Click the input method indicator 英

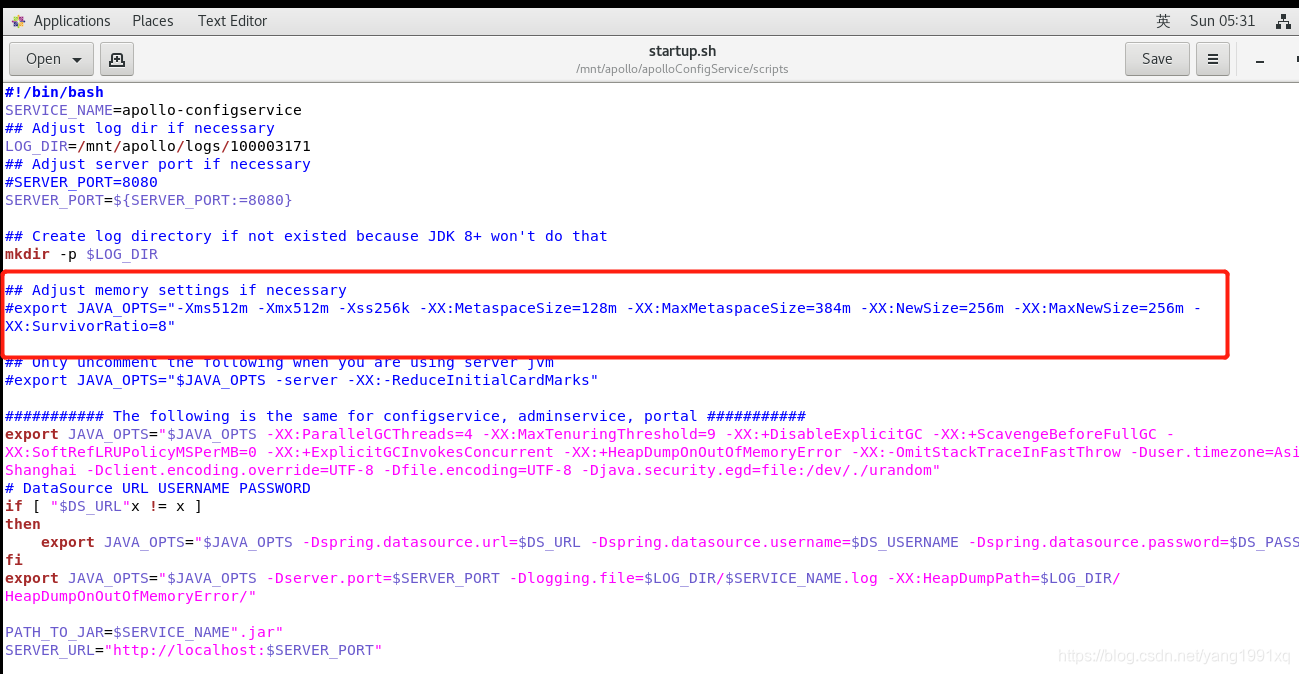point(1163,21)
